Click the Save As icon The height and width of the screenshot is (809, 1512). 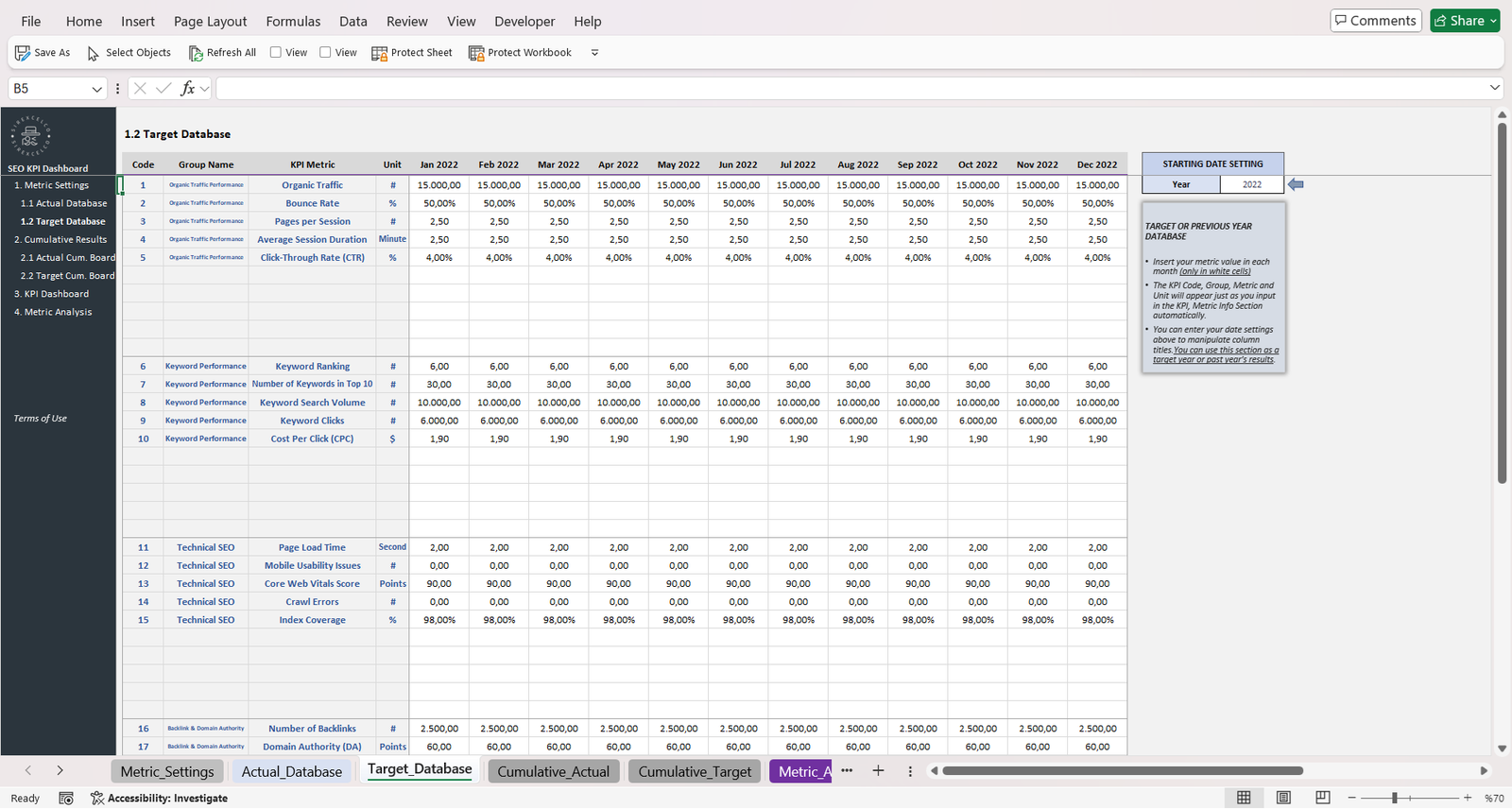point(23,53)
